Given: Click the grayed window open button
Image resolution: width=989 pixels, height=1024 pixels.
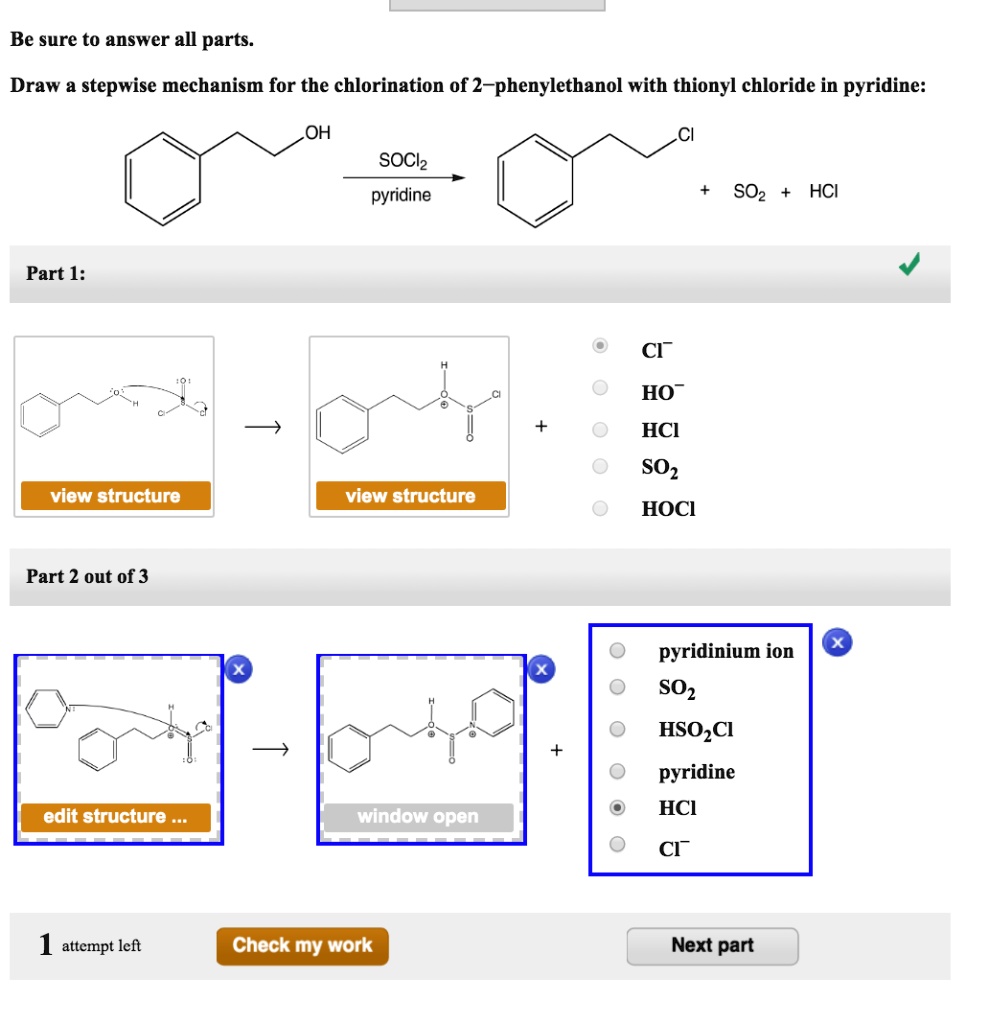Looking at the screenshot, I should point(421,816).
